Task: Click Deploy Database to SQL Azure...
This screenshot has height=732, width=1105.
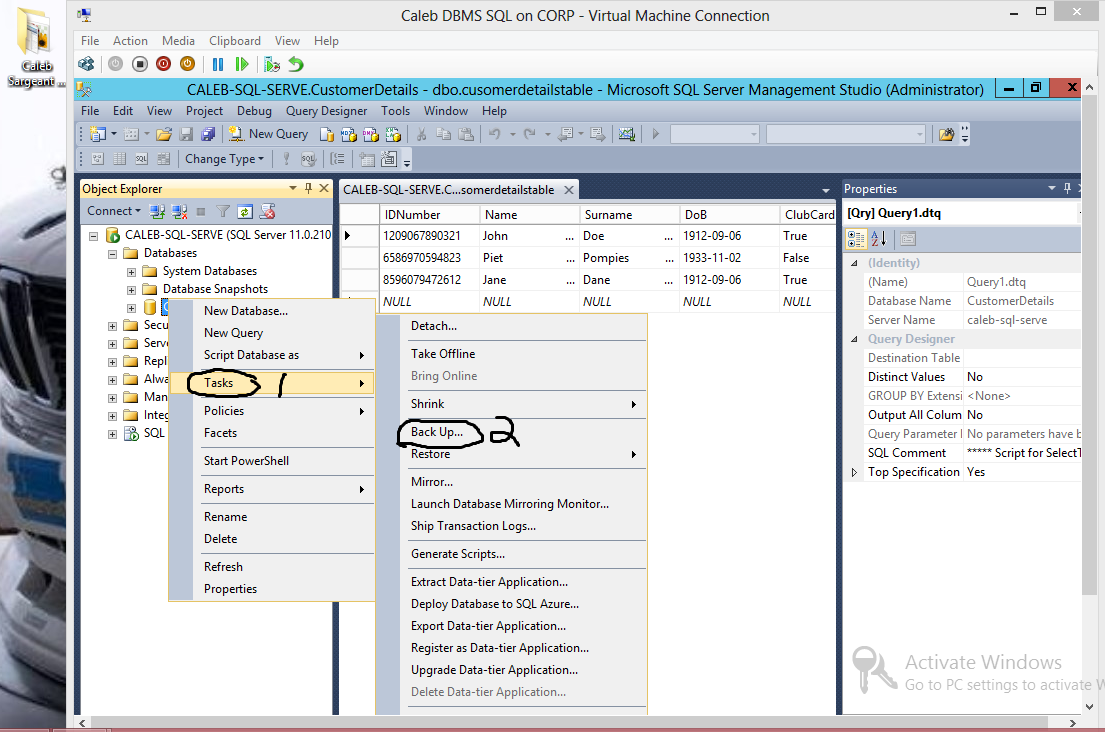Action: (x=495, y=604)
